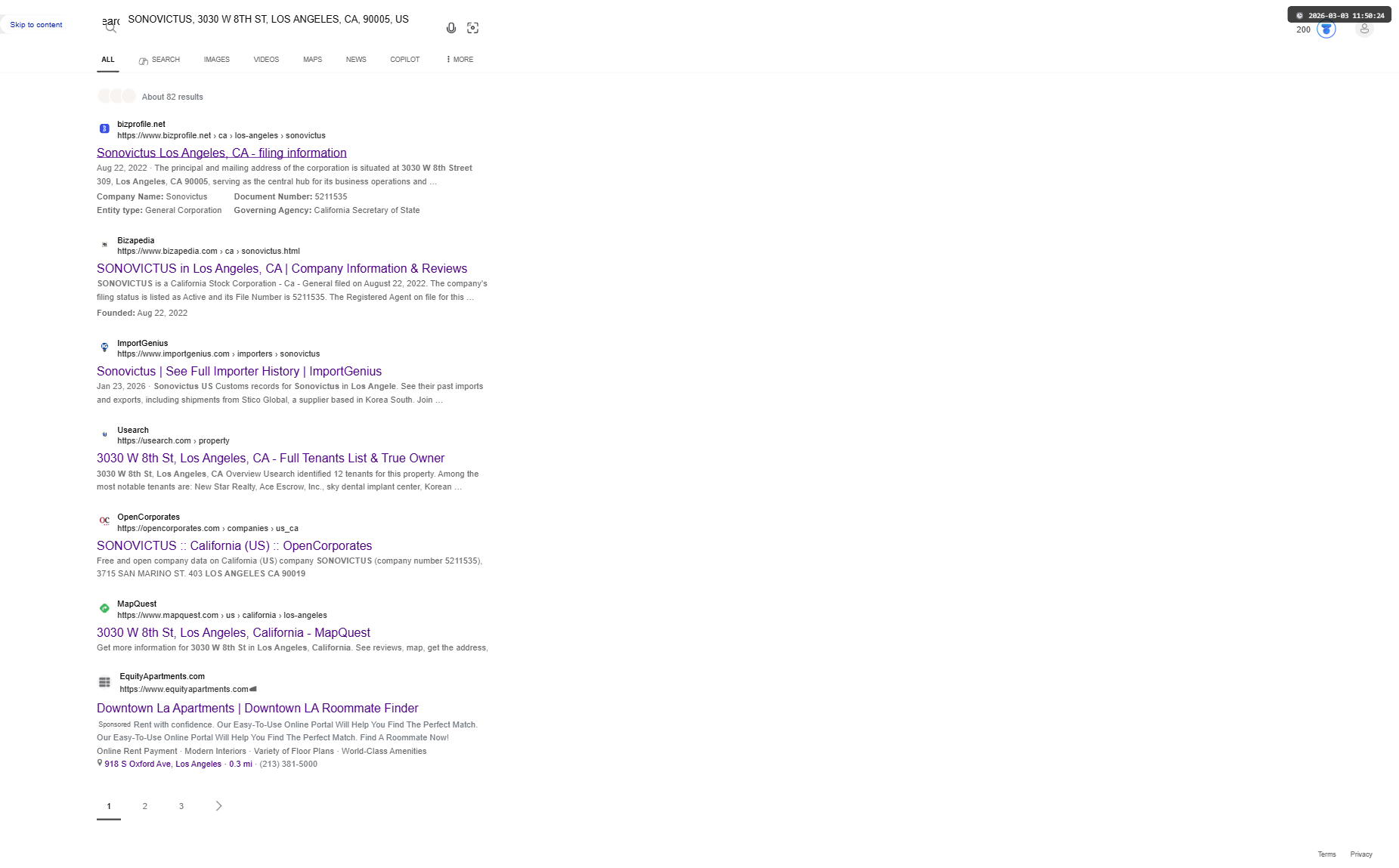Click the bizapedia.com URL breadcrumb
Image resolution: width=1399 pixels, height=868 pixels.
[209, 252]
